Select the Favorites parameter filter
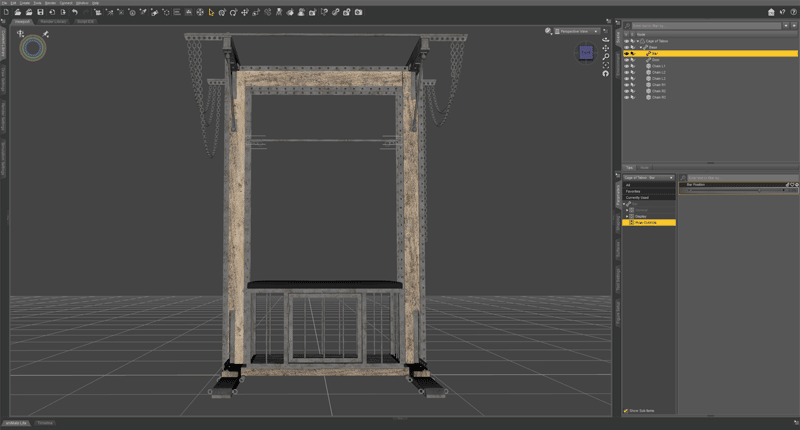Screen dimensions: 800x430 (649, 191)
